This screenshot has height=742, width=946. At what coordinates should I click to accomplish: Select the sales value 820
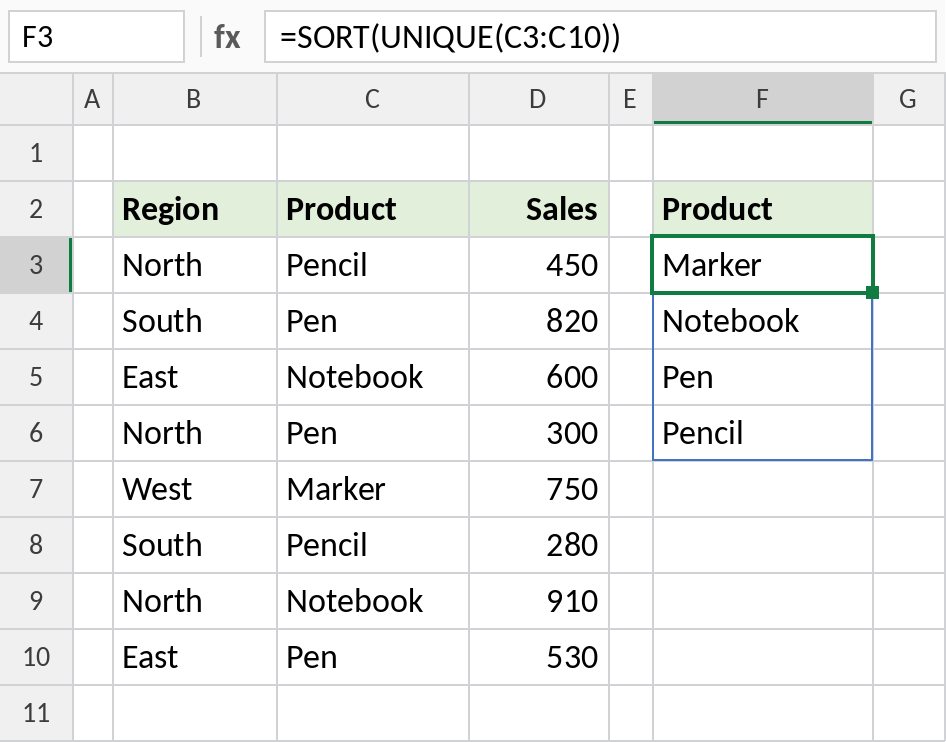tap(539, 321)
